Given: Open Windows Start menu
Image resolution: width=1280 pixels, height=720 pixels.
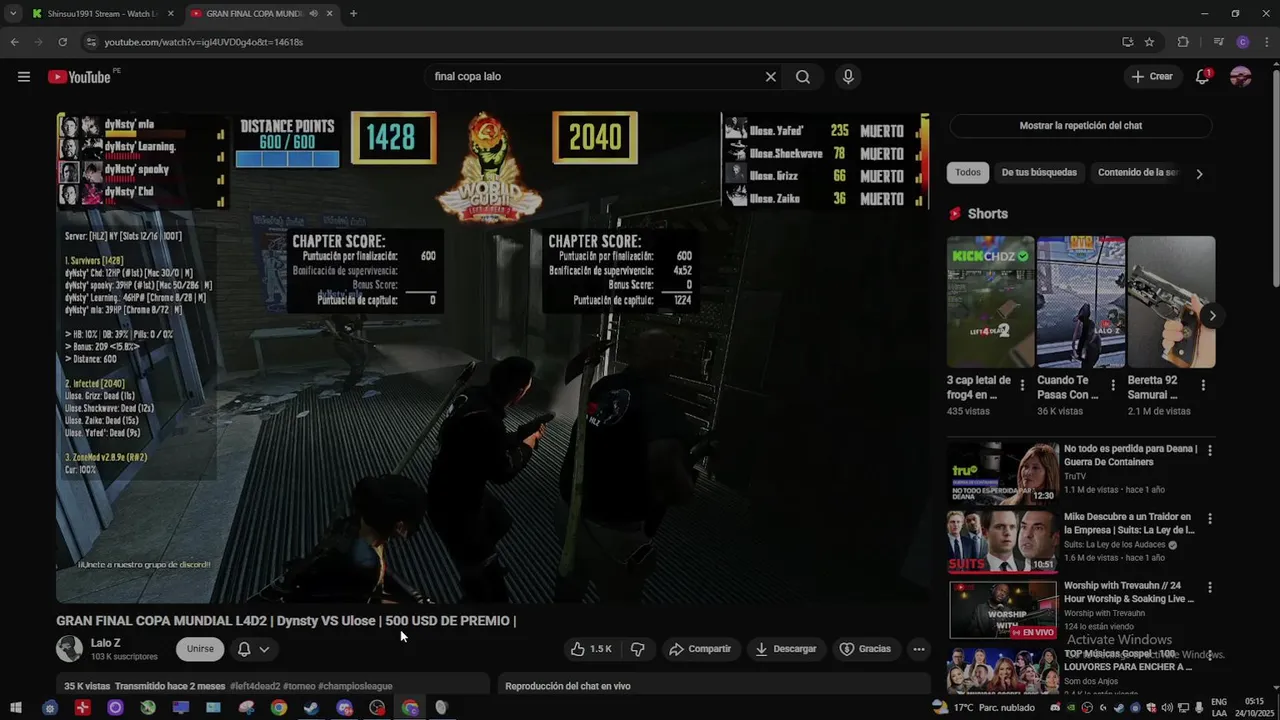Looking at the screenshot, I should point(15,708).
